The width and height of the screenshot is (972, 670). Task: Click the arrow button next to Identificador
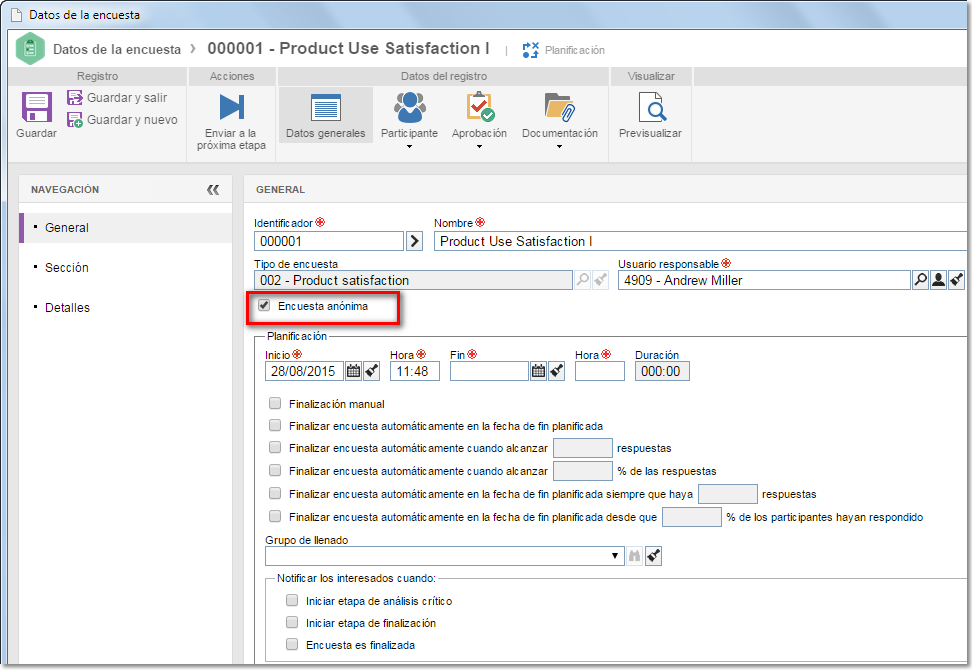pyautogui.click(x=414, y=241)
